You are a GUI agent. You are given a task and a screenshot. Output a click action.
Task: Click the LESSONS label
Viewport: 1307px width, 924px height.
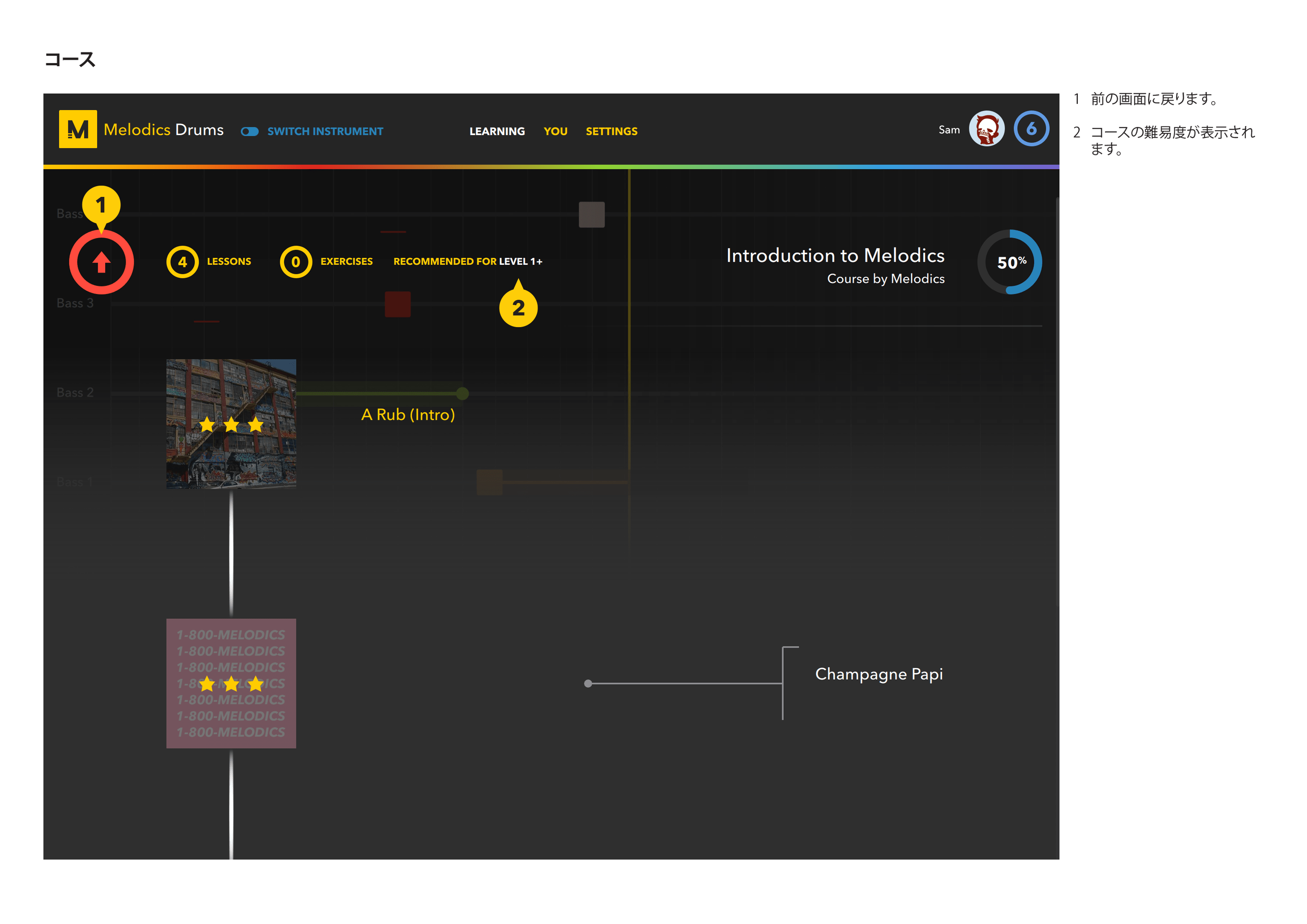tap(229, 262)
